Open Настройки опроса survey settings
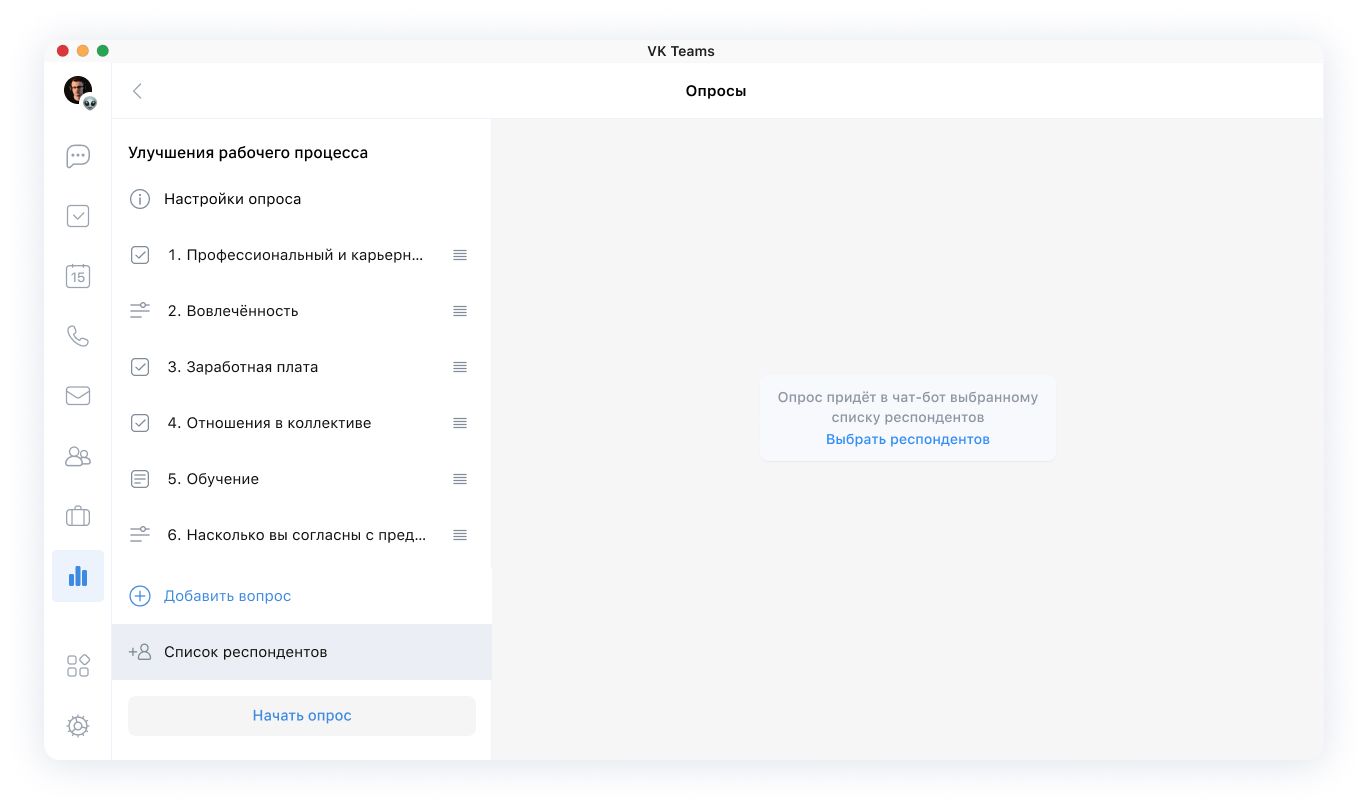 pos(232,199)
